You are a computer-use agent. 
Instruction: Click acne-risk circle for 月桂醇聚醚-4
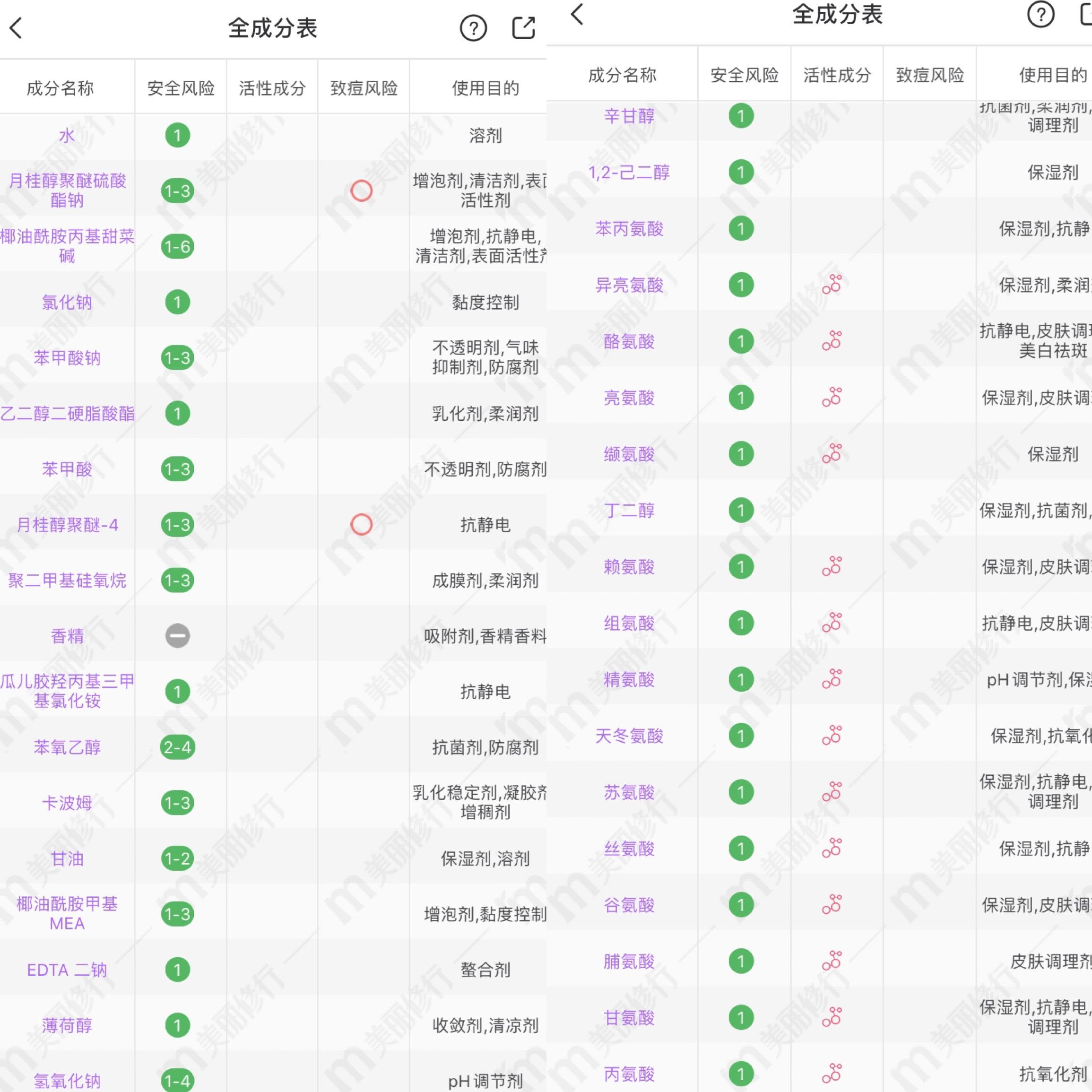point(361,525)
